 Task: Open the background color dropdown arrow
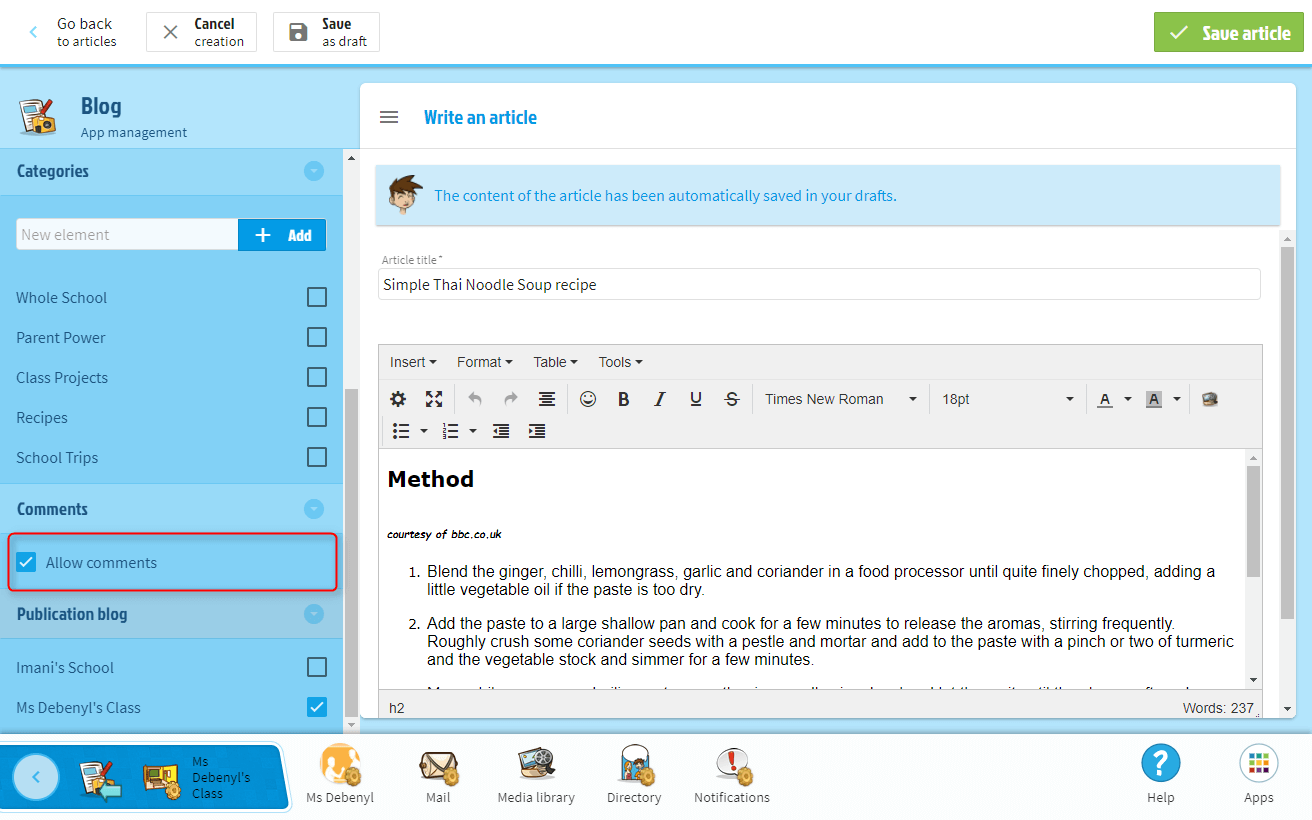tap(1177, 399)
